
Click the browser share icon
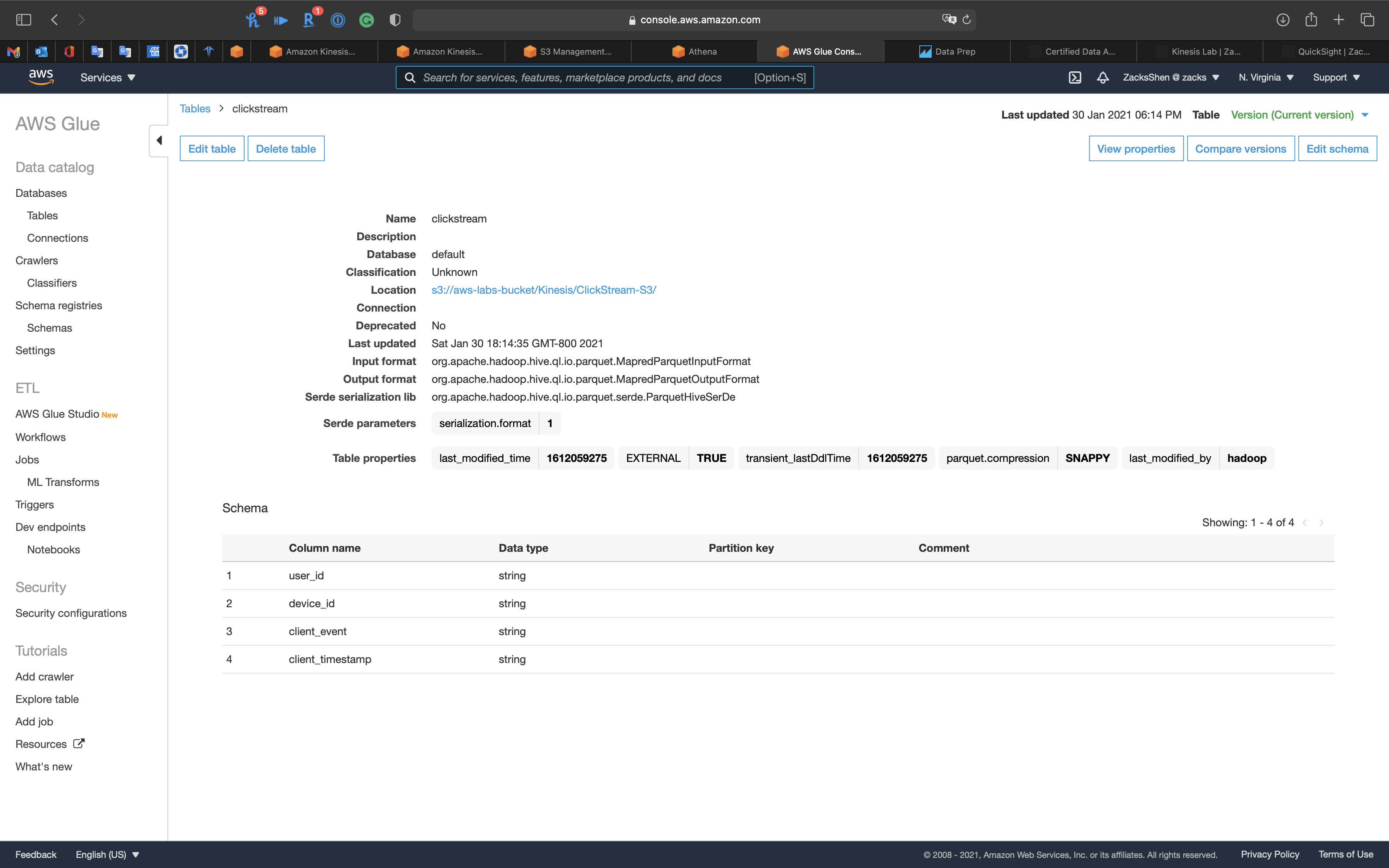[1311, 20]
